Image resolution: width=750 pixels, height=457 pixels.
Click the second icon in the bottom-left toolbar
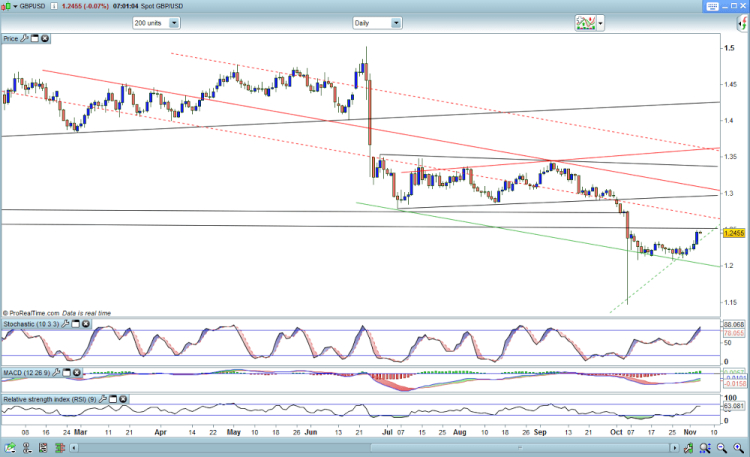tap(26, 448)
